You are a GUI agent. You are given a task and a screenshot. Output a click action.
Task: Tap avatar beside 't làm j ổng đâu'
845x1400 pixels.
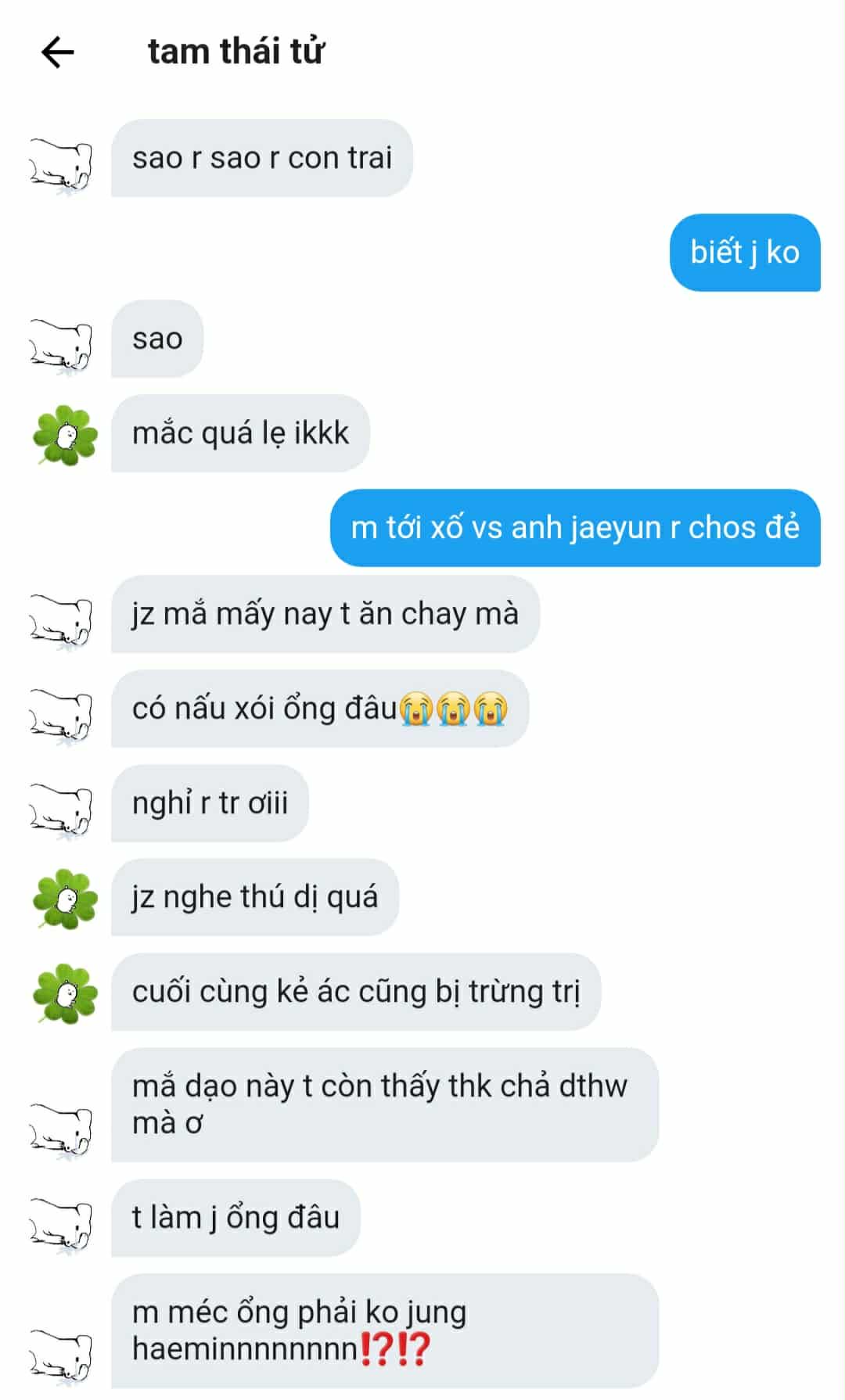pyautogui.click(x=61, y=1225)
